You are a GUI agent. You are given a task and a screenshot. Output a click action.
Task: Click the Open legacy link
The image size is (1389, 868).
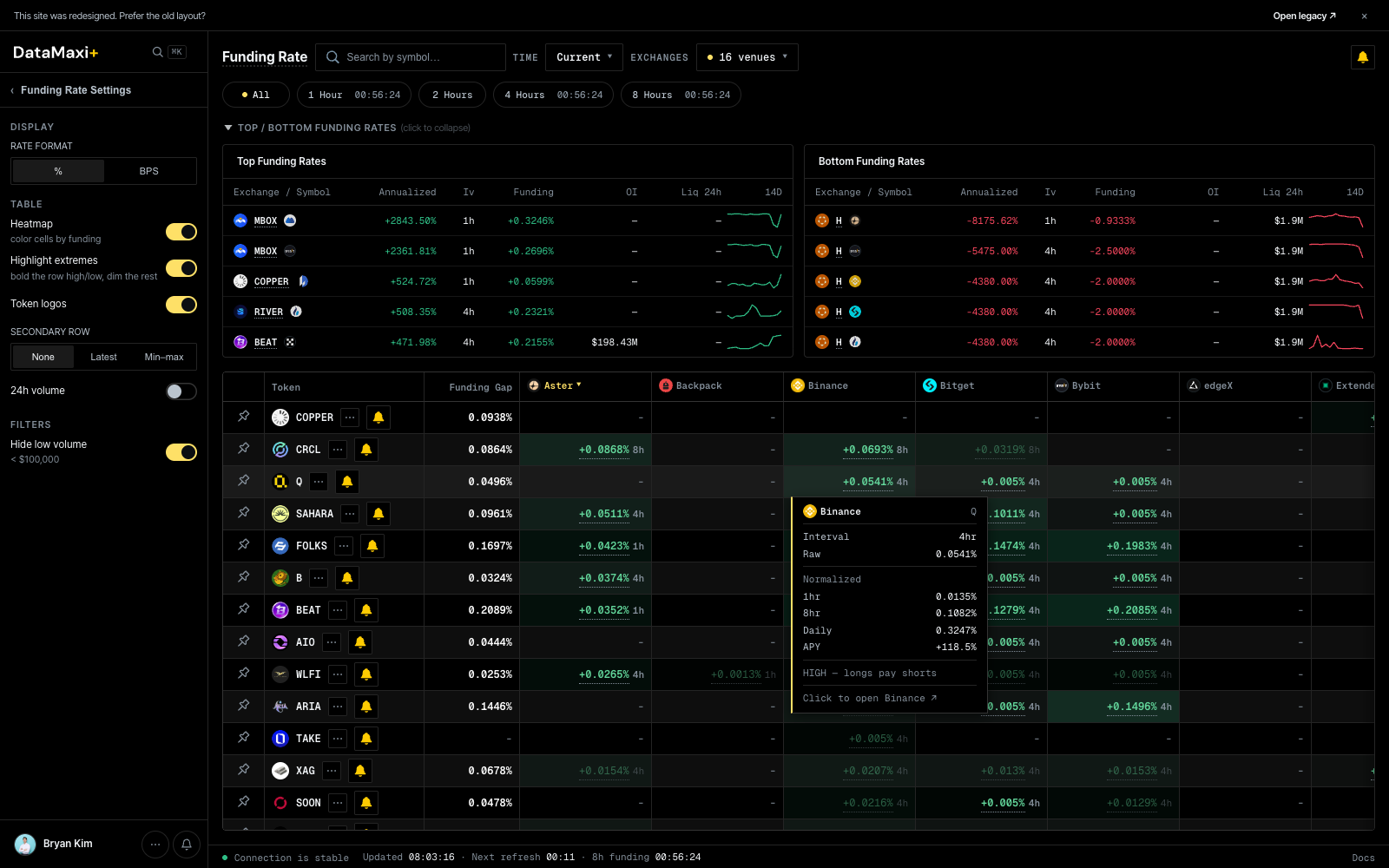coord(1305,16)
